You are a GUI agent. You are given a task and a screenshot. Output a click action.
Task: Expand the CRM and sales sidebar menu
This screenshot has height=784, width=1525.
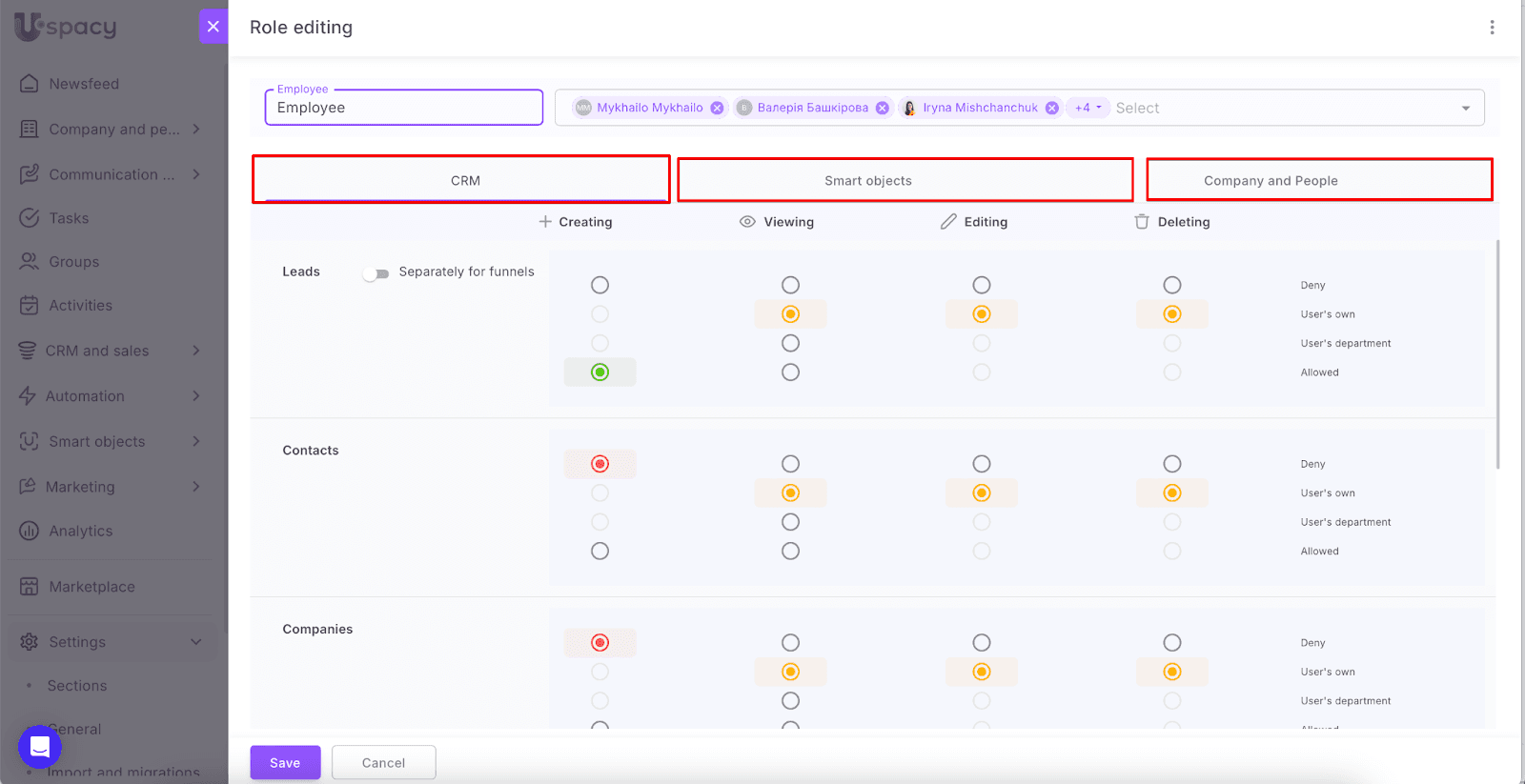[196, 351]
